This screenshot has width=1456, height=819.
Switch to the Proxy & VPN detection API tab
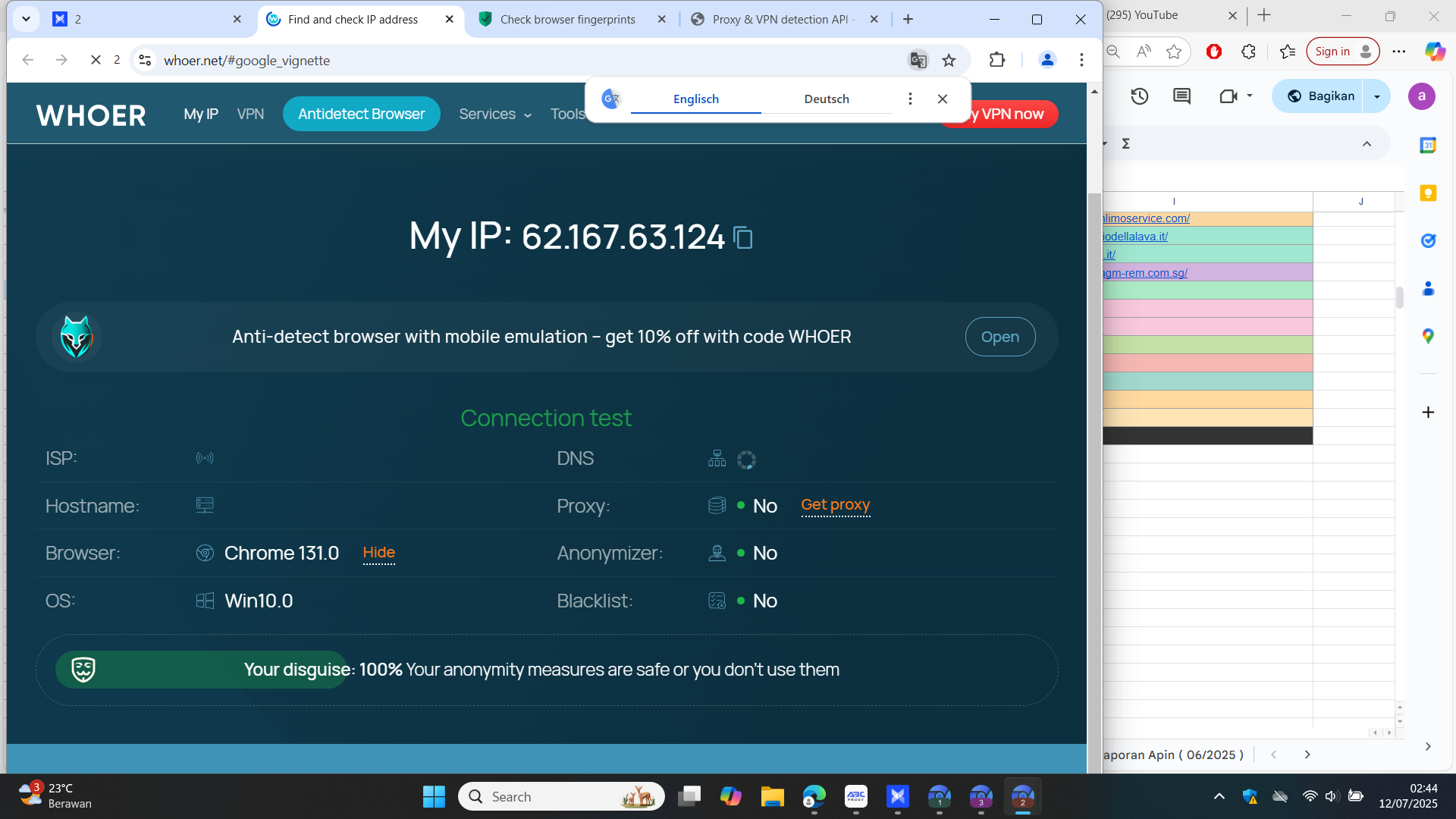point(784,19)
